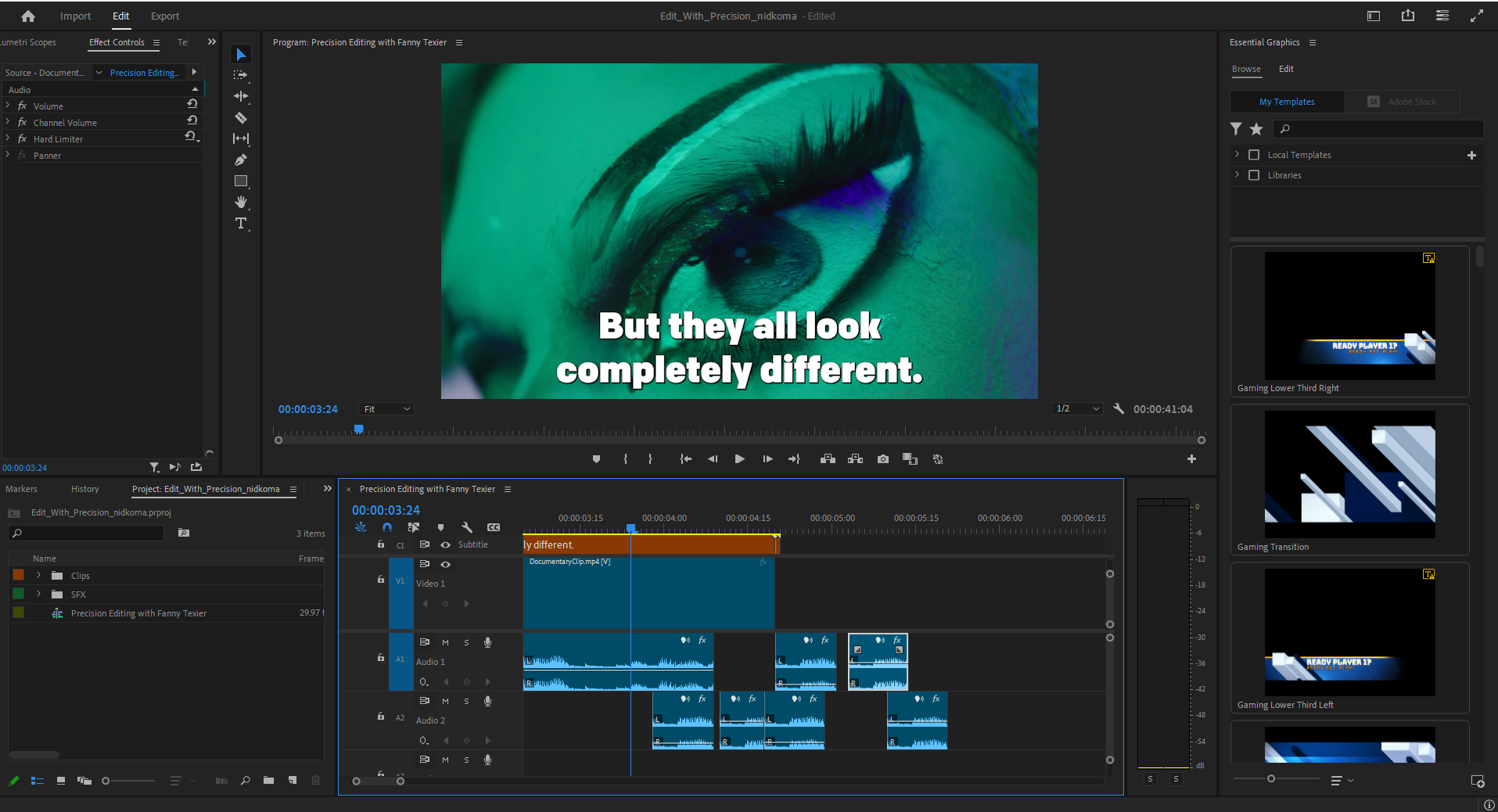Select the Gaming Transition template thumbnail
The height and width of the screenshot is (812, 1498).
[1349, 474]
